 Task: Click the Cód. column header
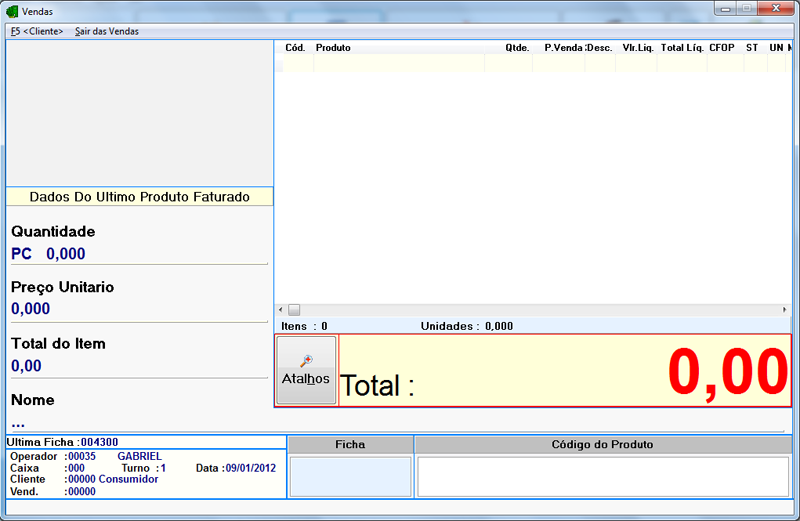coord(295,47)
